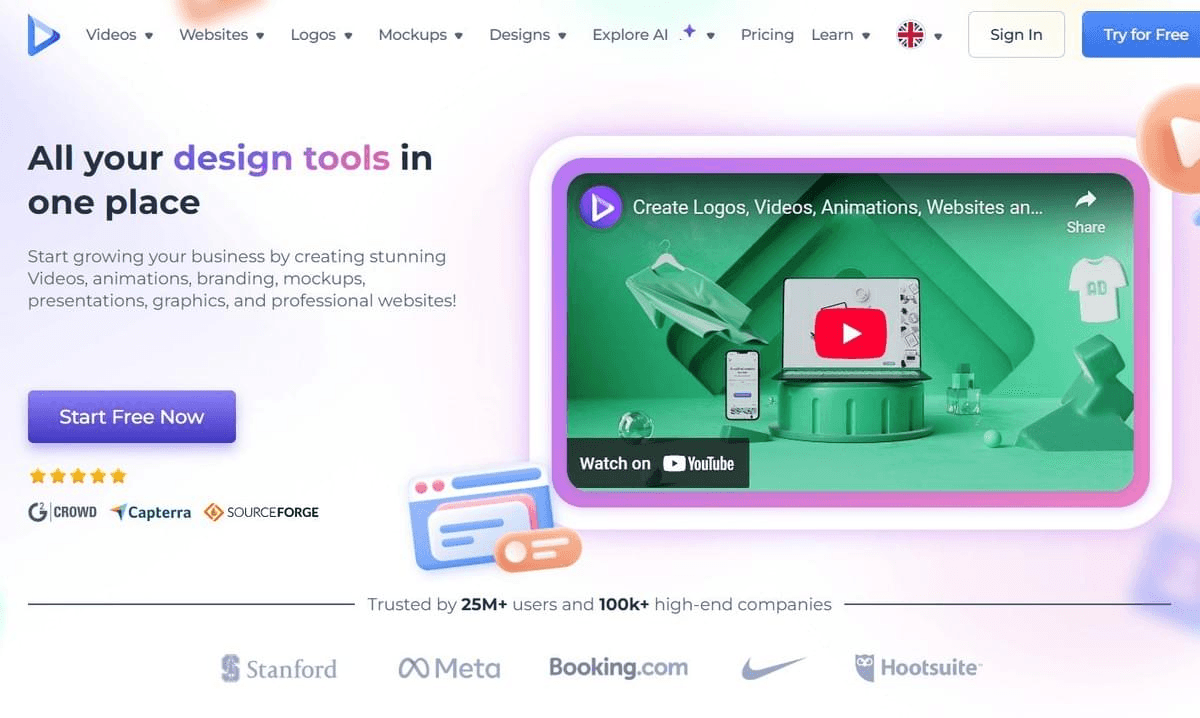Click the Start Free Now button
The image size is (1200, 718).
pyautogui.click(x=132, y=417)
